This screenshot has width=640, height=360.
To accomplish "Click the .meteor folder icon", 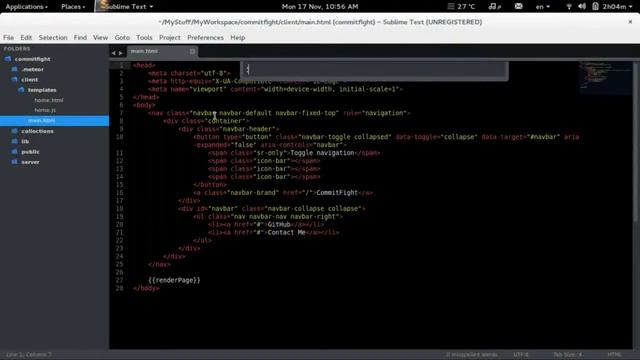I will 15,69.
